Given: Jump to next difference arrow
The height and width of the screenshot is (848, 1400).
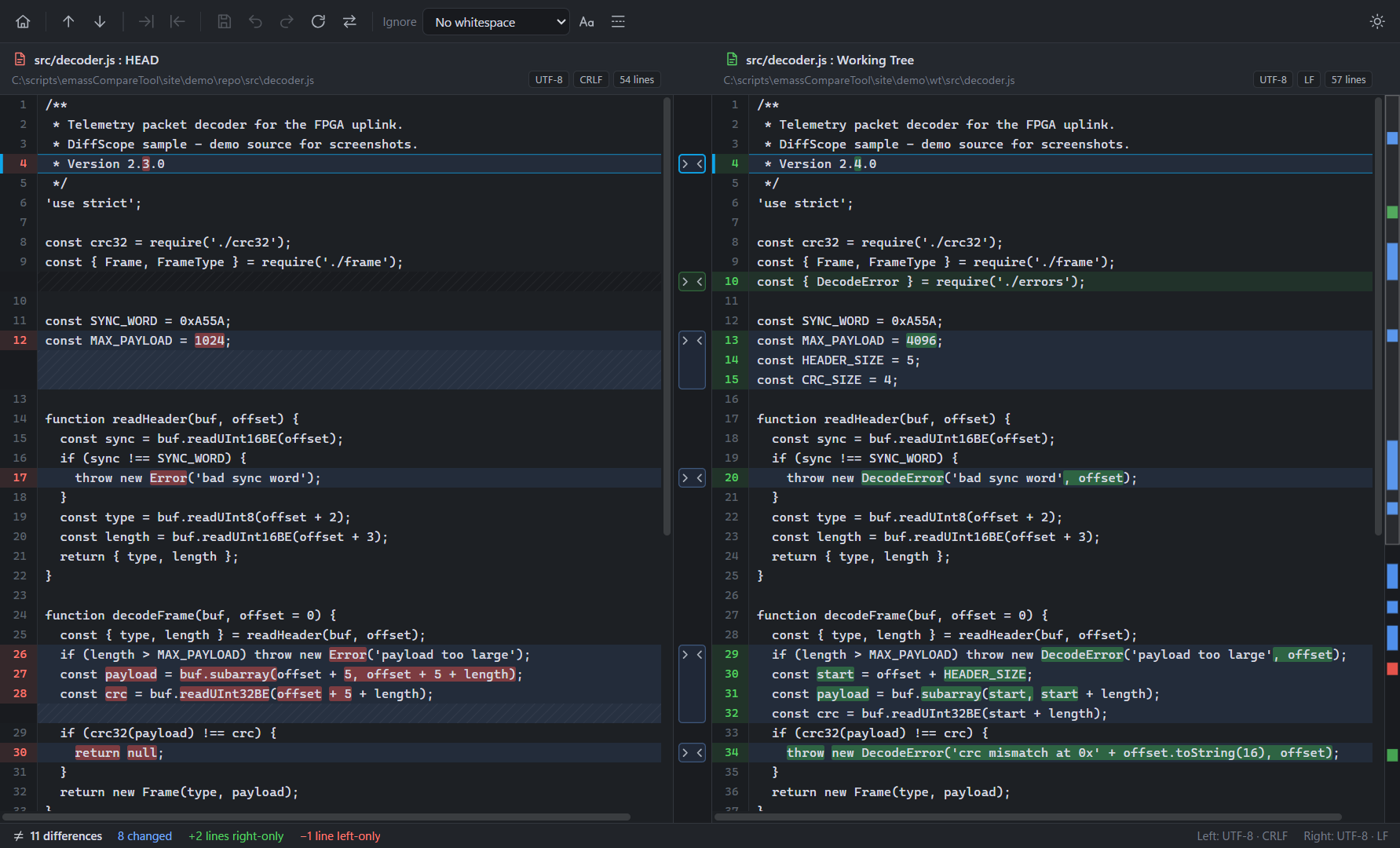Looking at the screenshot, I should coord(100,22).
